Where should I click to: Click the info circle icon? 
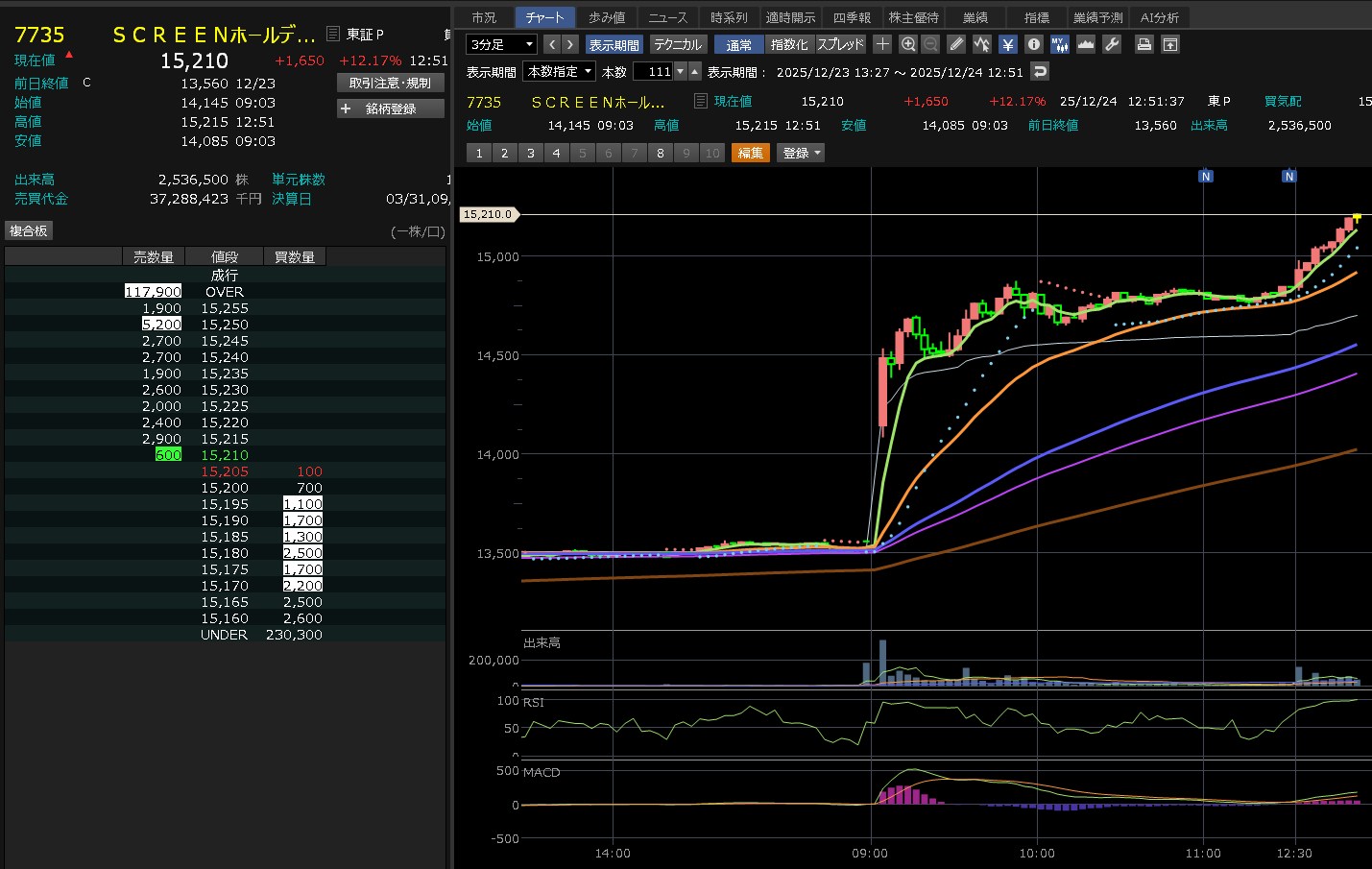click(1033, 44)
